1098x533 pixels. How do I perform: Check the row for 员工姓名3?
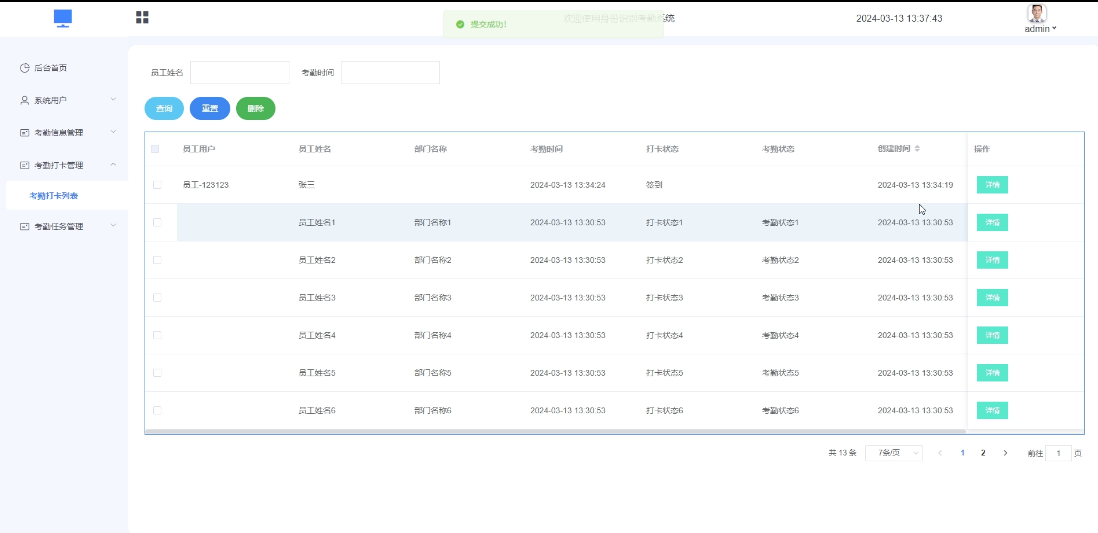coord(157,298)
